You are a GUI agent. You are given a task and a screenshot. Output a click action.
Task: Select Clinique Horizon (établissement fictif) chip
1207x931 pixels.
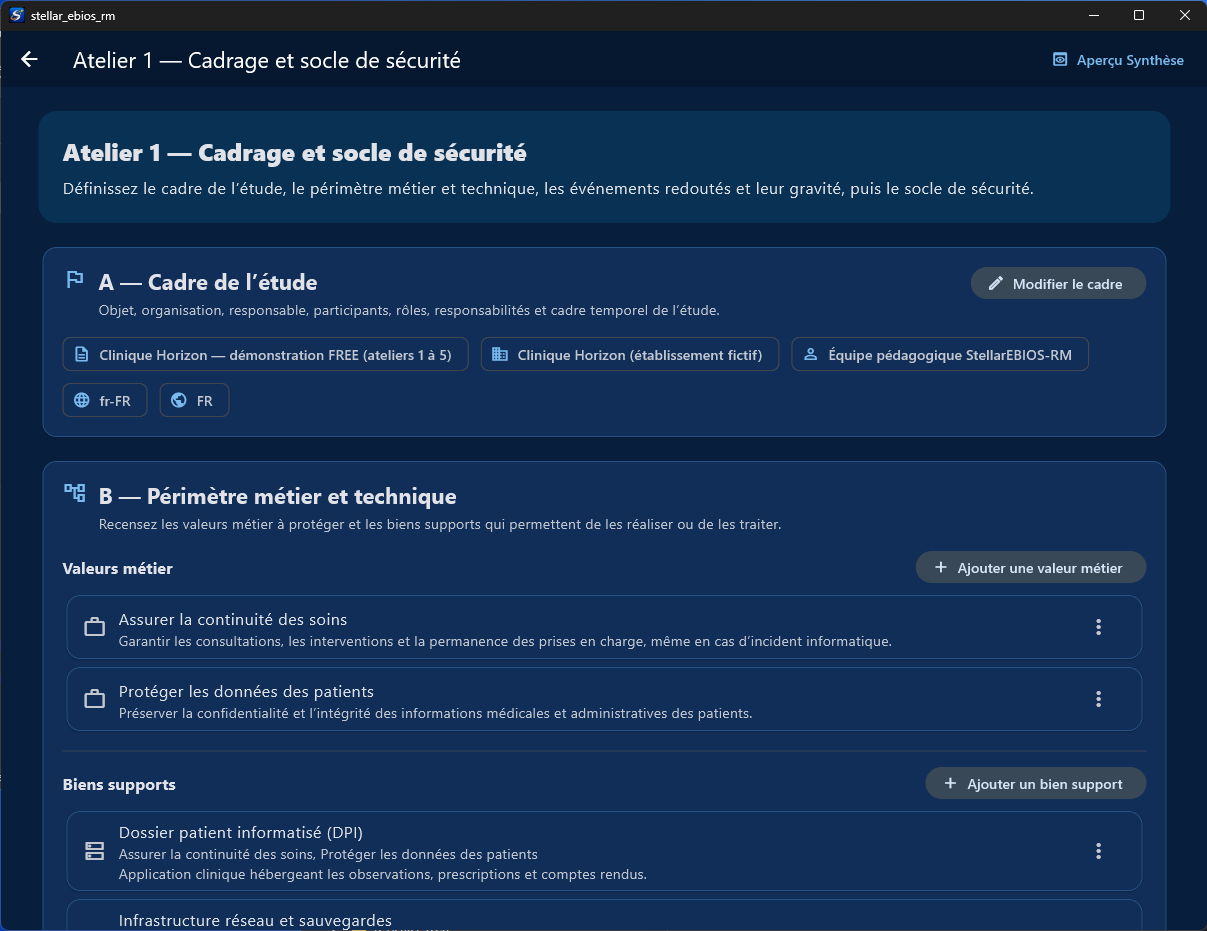[630, 355]
